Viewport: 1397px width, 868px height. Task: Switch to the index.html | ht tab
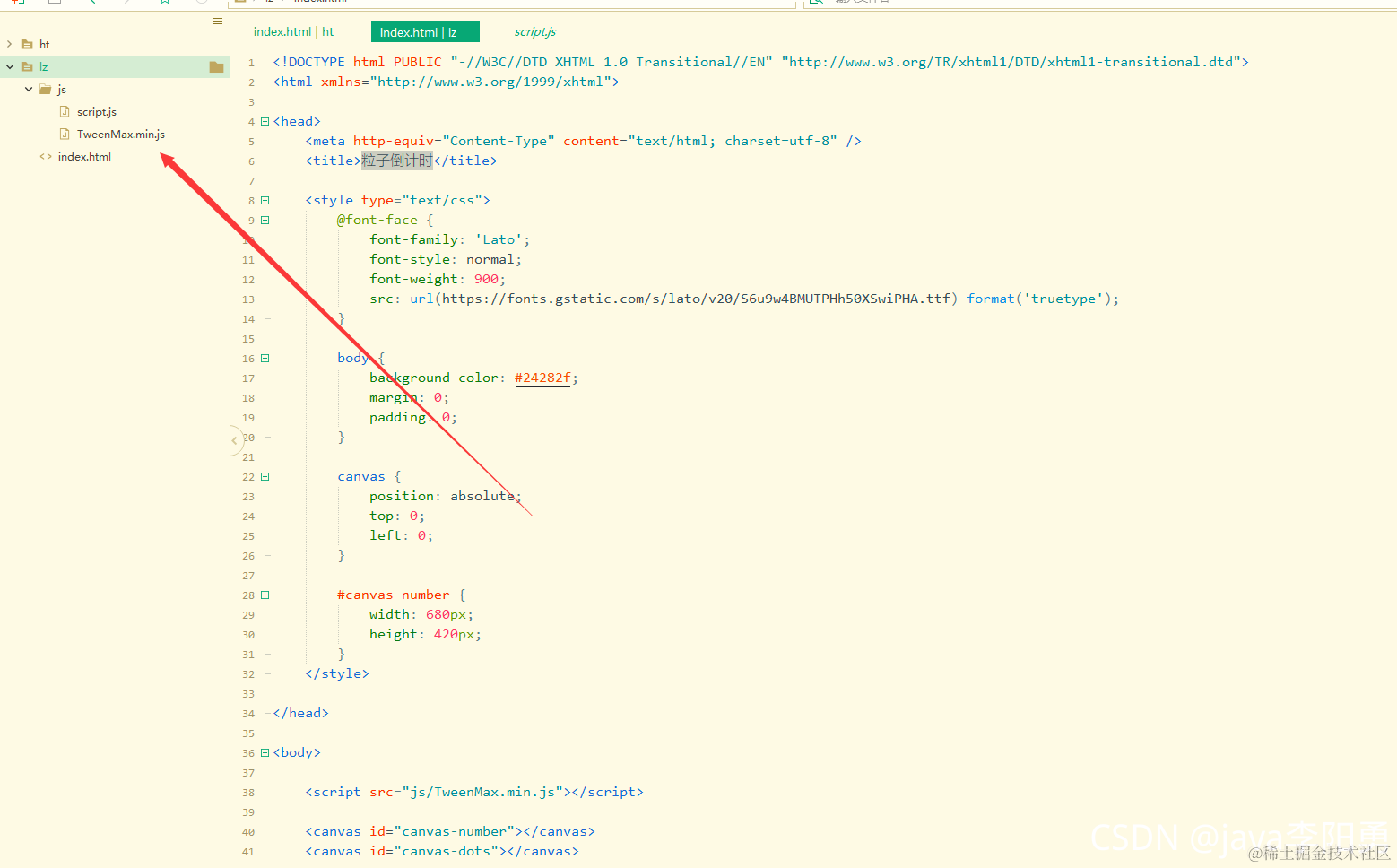(293, 31)
